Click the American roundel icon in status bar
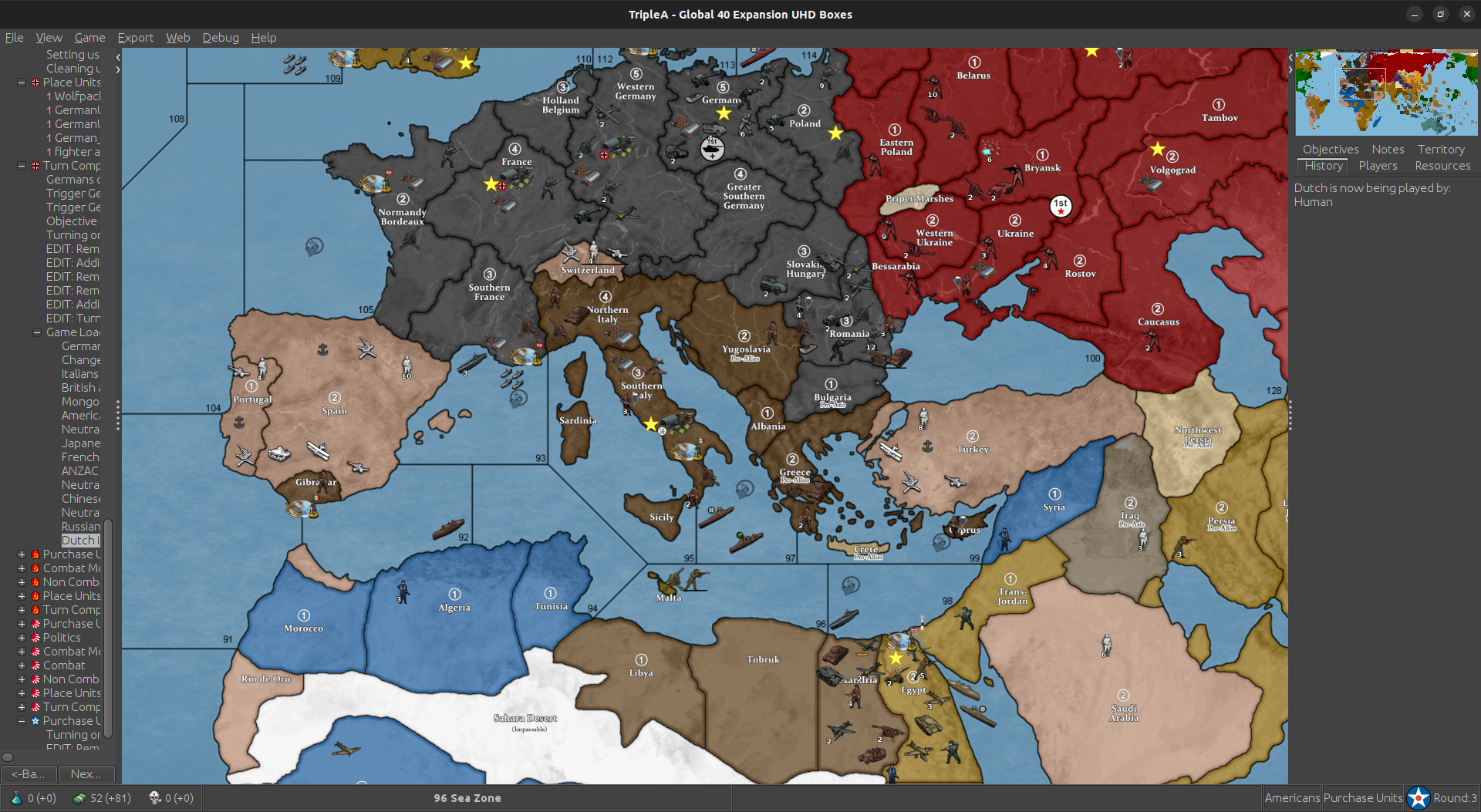This screenshot has width=1481, height=812. tap(1418, 798)
